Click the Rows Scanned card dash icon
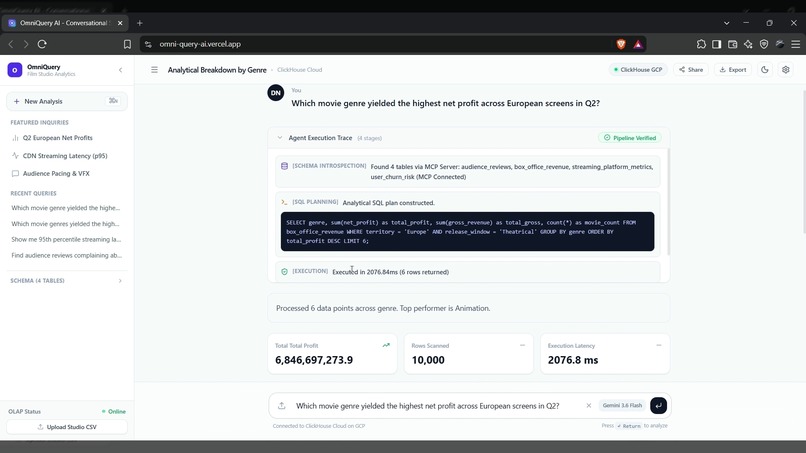Screen dimensions: 806x453 click(x=522, y=346)
